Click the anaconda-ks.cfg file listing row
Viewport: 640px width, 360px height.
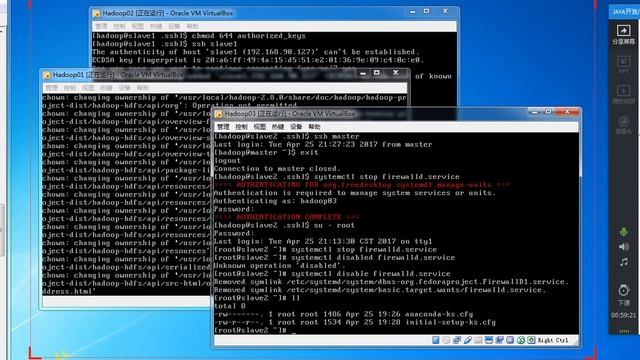coord(344,314)
